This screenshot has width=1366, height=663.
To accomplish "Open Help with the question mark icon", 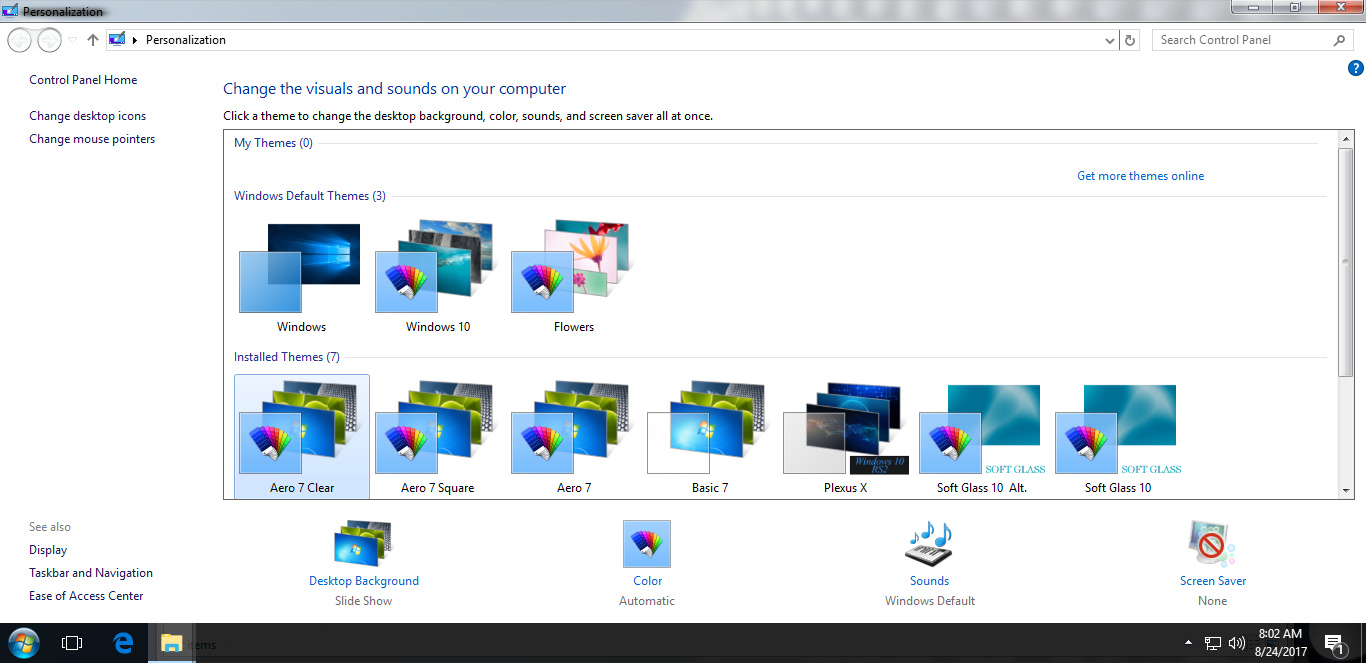I will (1356, 68).
